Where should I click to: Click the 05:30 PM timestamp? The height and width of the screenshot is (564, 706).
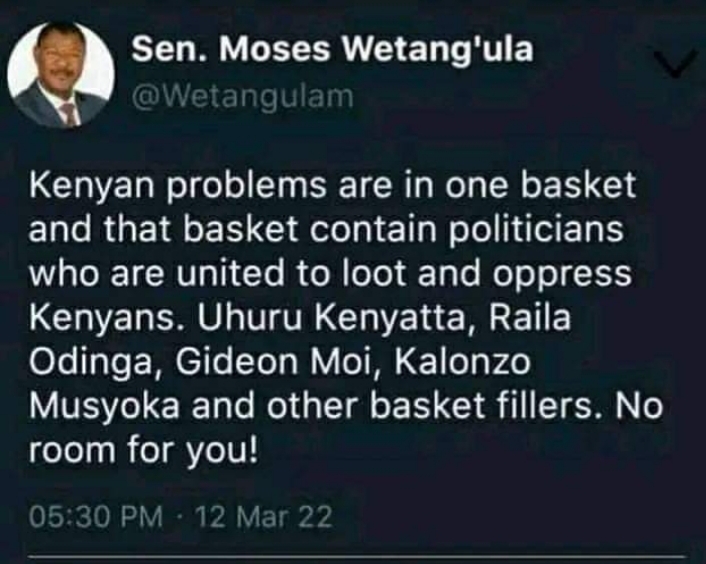coord(95,517)
